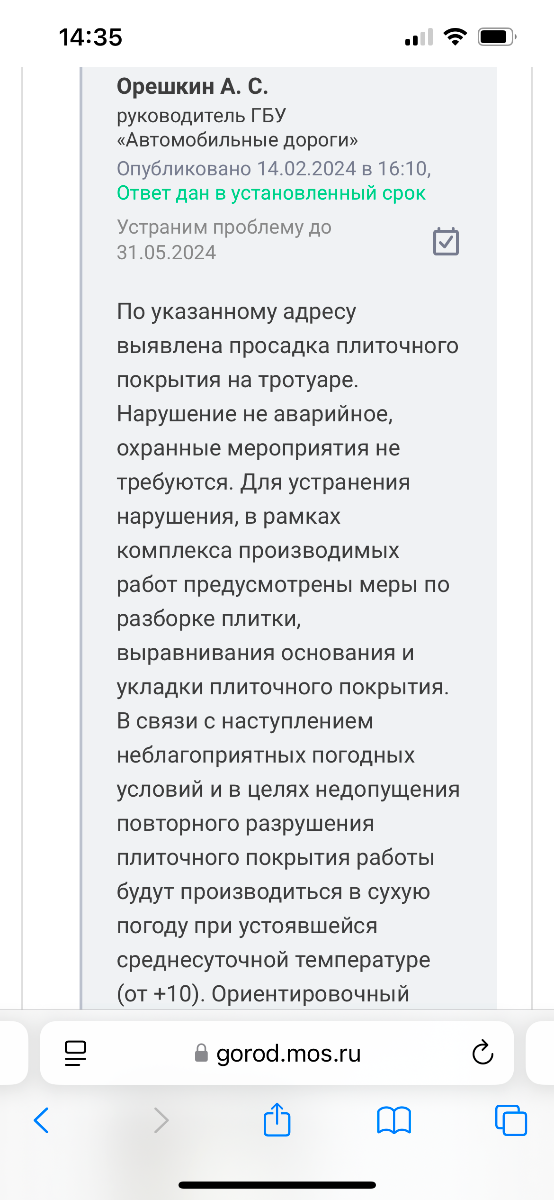Screen dimensions: 554x1200
Task: Reload the gorod.mos.ru page
Action: tap(482, 1052)
